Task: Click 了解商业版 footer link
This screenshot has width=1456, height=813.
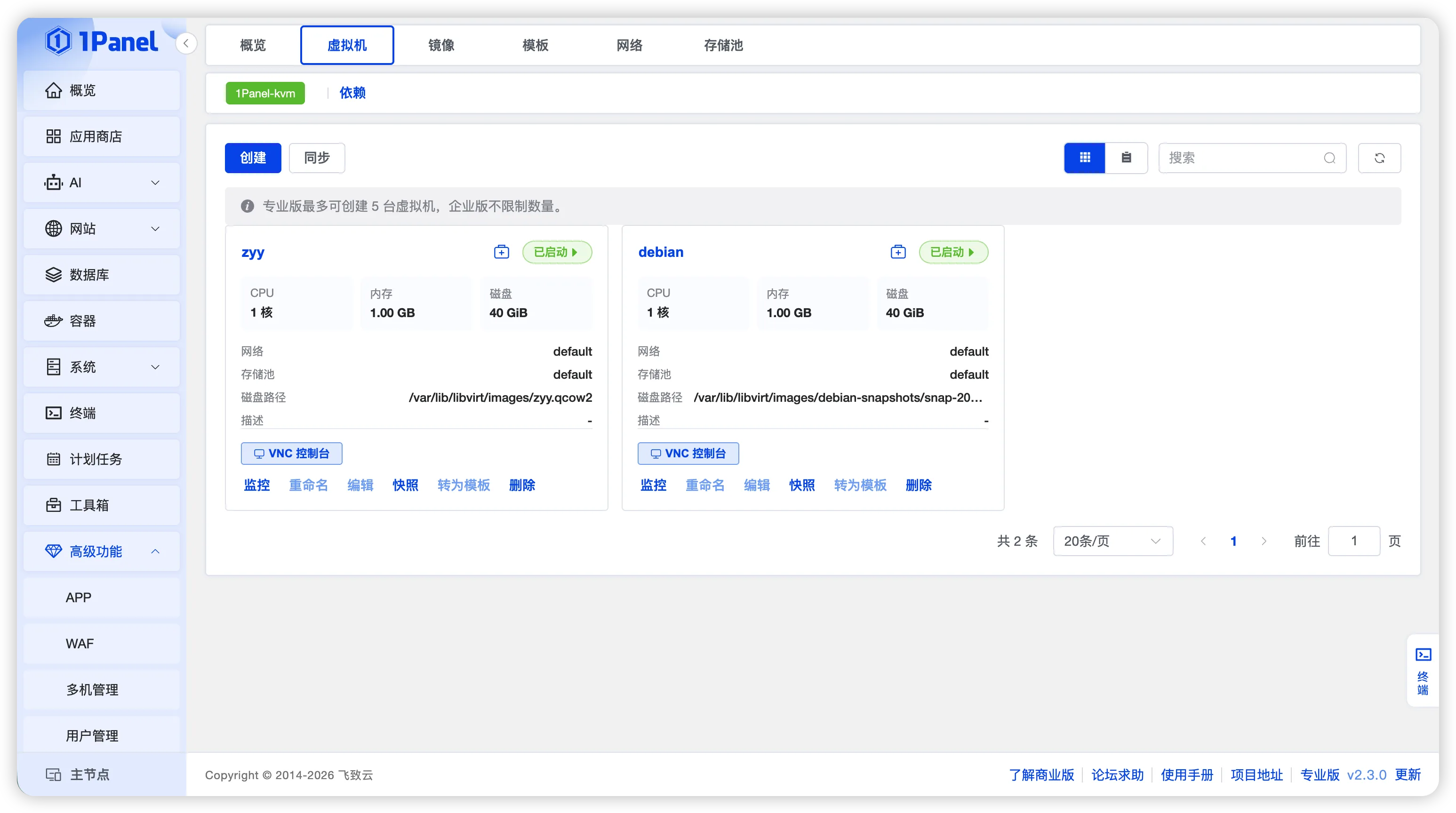Action: (1042, 775)
